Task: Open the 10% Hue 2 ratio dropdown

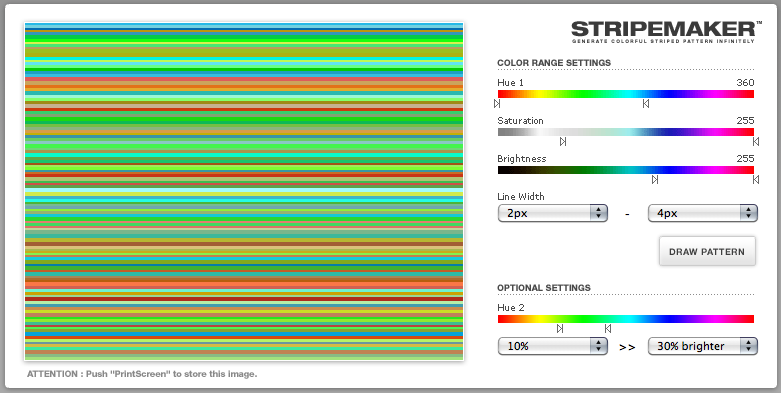Action: coord(552,346)
